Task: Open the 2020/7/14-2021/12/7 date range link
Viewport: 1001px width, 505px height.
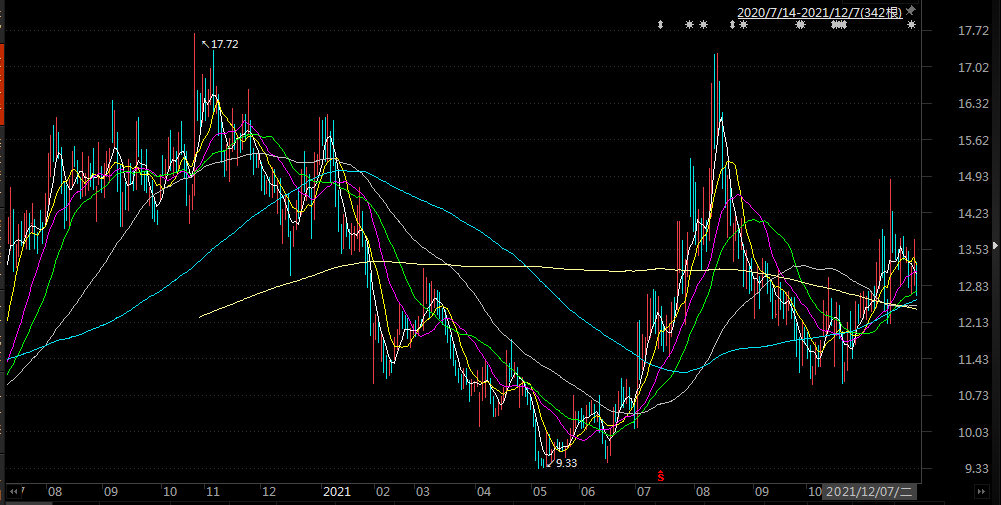Action: [819, 12]
